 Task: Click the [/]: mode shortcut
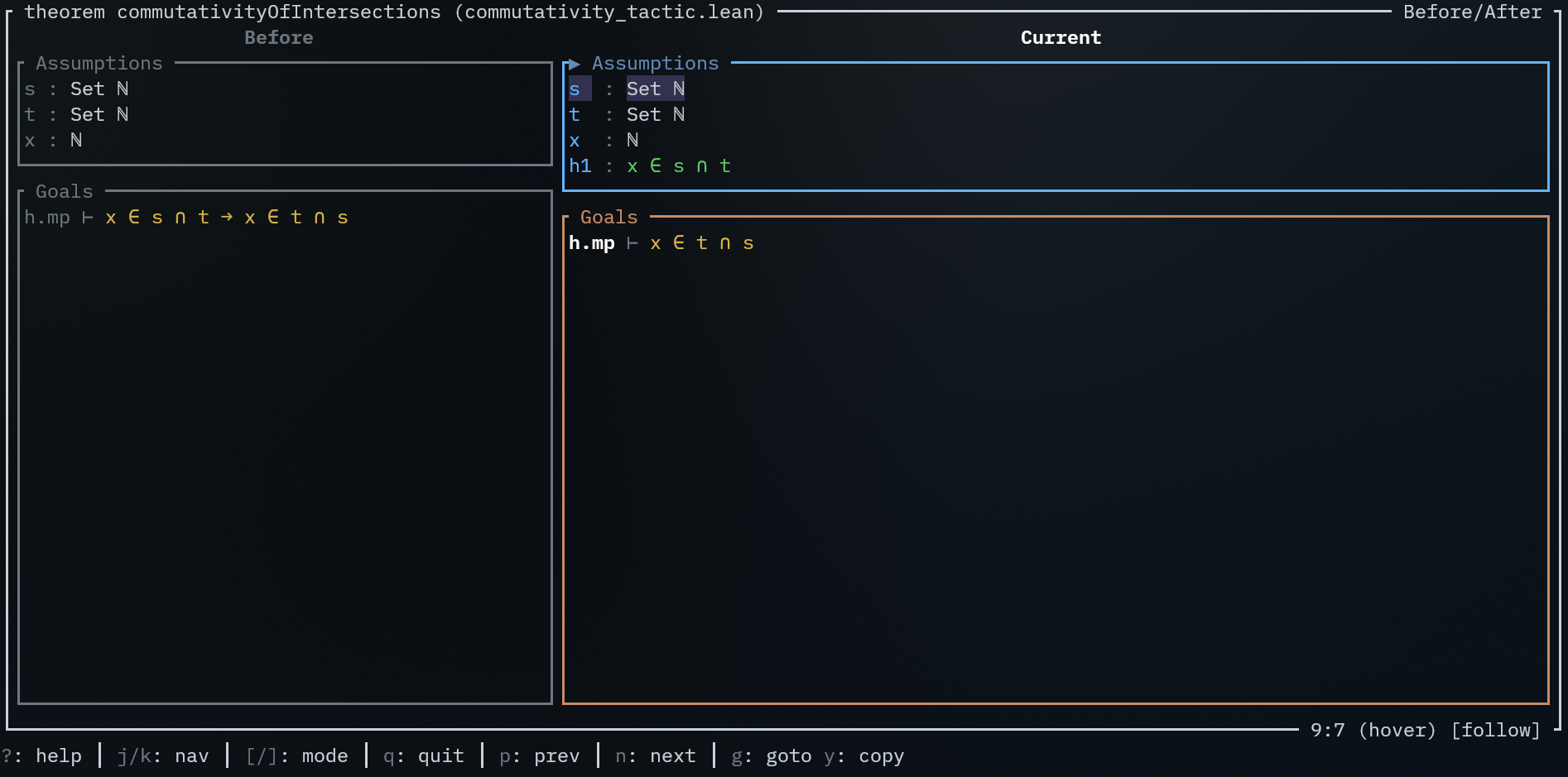pyautogui.click(x=296, y=756)
